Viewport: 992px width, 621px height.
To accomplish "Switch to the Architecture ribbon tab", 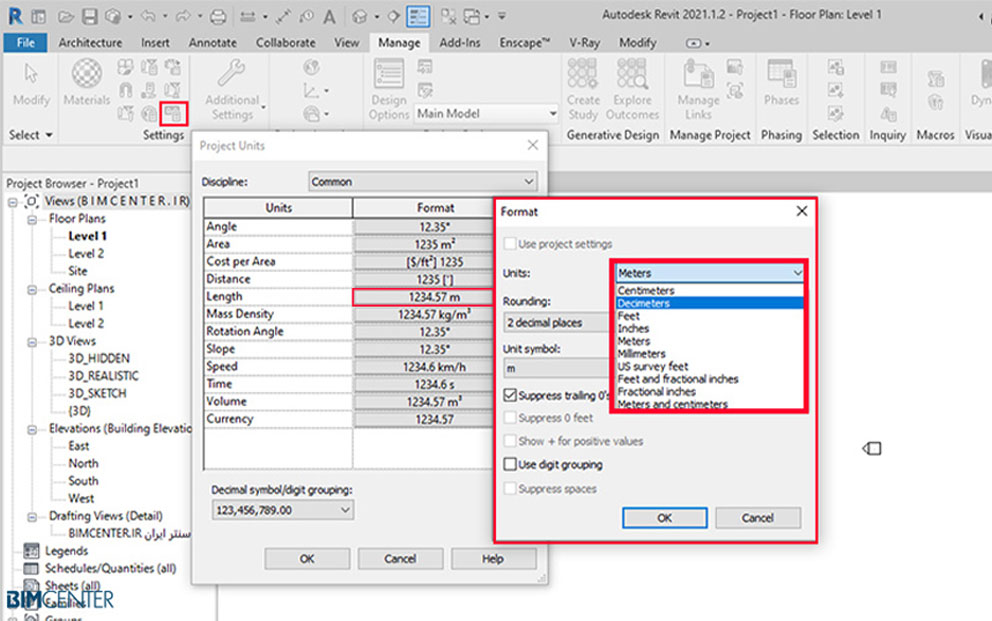I will (90, 43).
